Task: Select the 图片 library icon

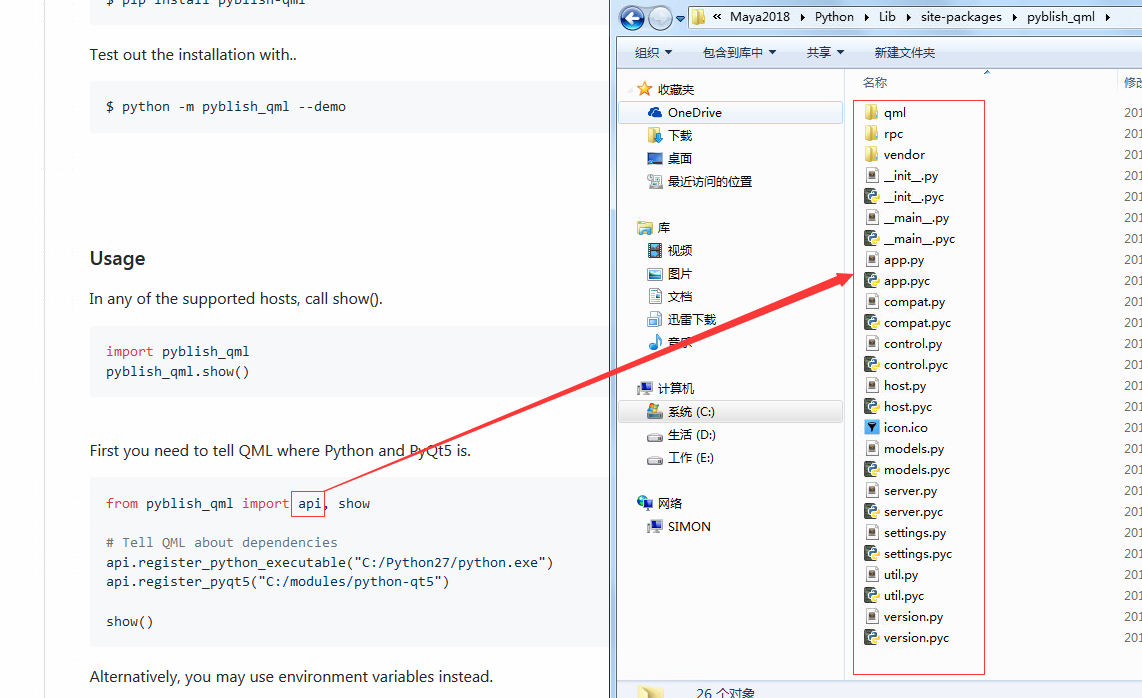Action: pos(655,274)
